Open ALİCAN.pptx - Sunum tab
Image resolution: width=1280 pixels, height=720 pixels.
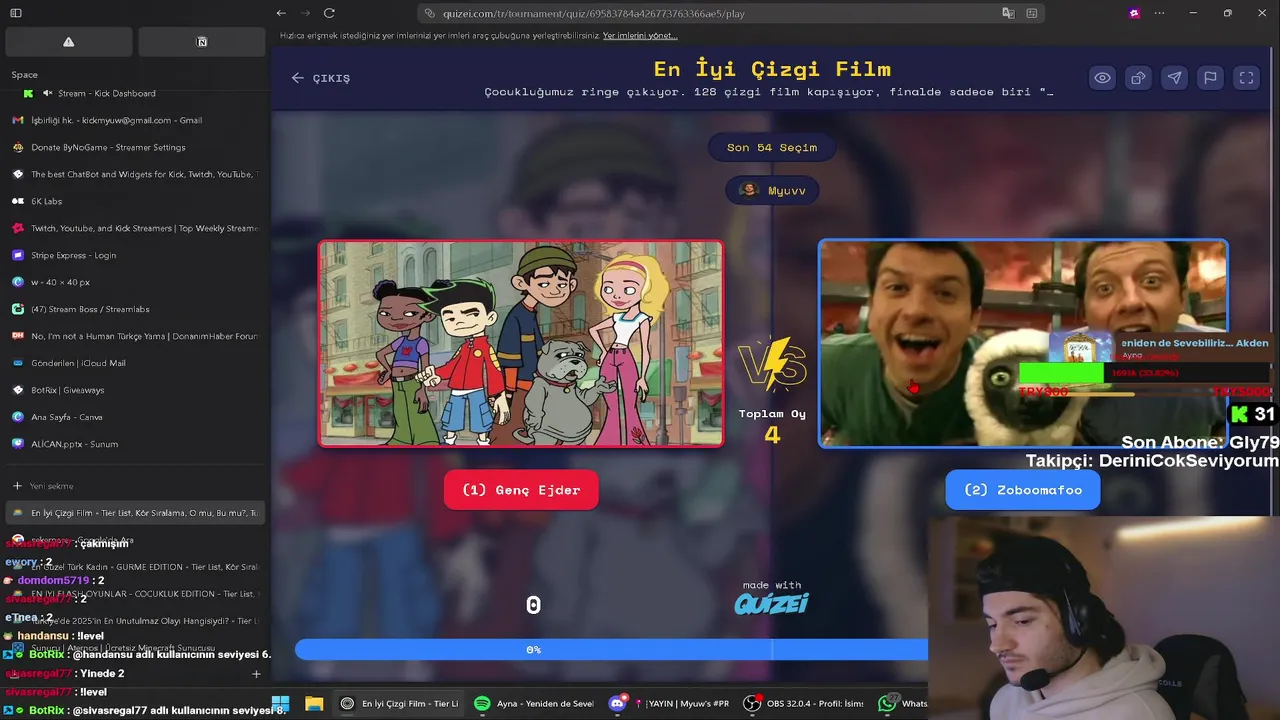pos(135,444)
